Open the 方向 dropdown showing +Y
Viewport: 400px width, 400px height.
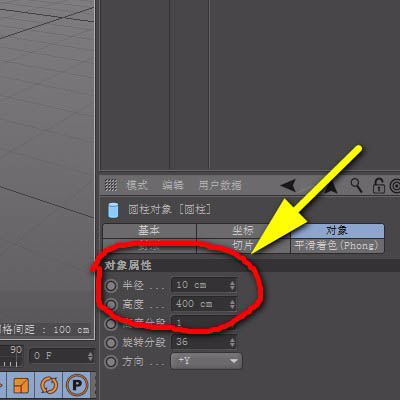tap(206, 361)
